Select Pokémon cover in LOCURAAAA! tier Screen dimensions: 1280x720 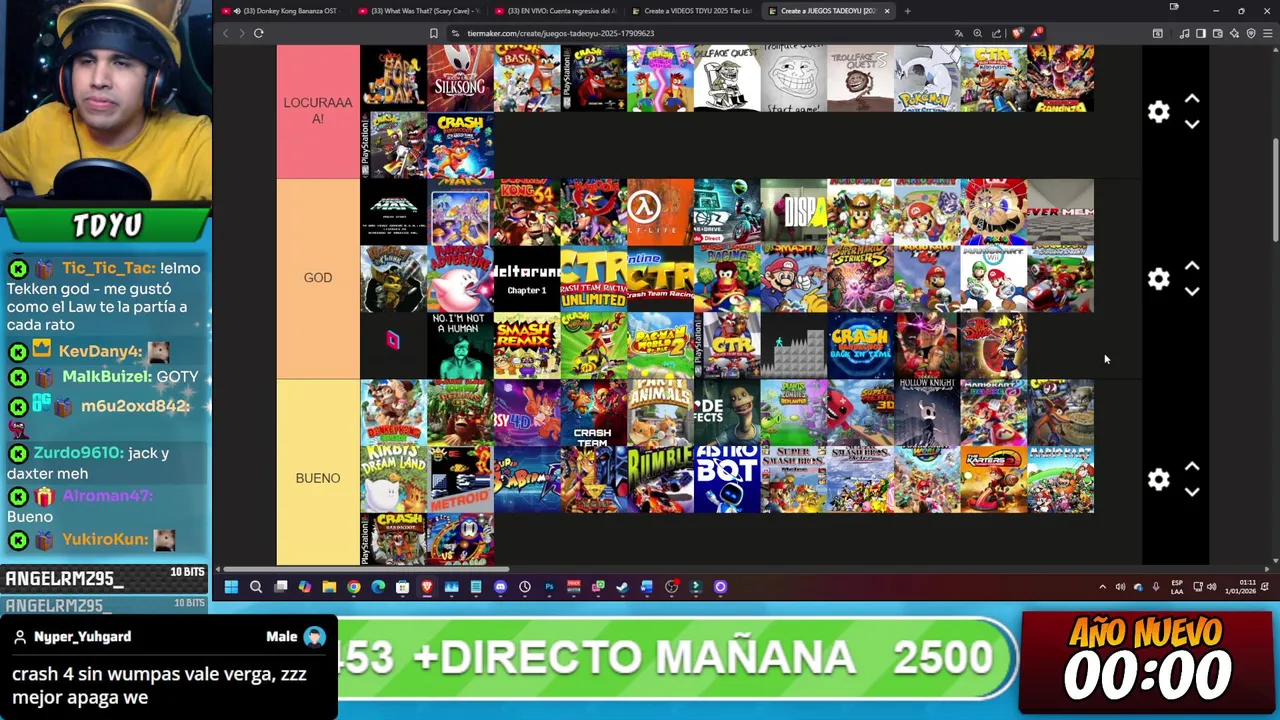click(927, 78)
